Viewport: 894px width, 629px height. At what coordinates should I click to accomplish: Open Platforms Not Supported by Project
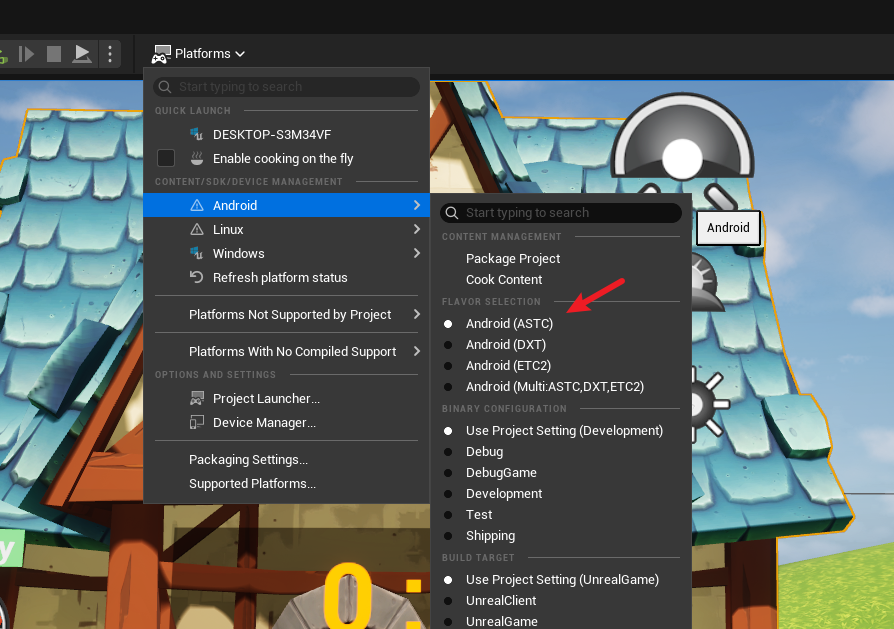[286, 314]
